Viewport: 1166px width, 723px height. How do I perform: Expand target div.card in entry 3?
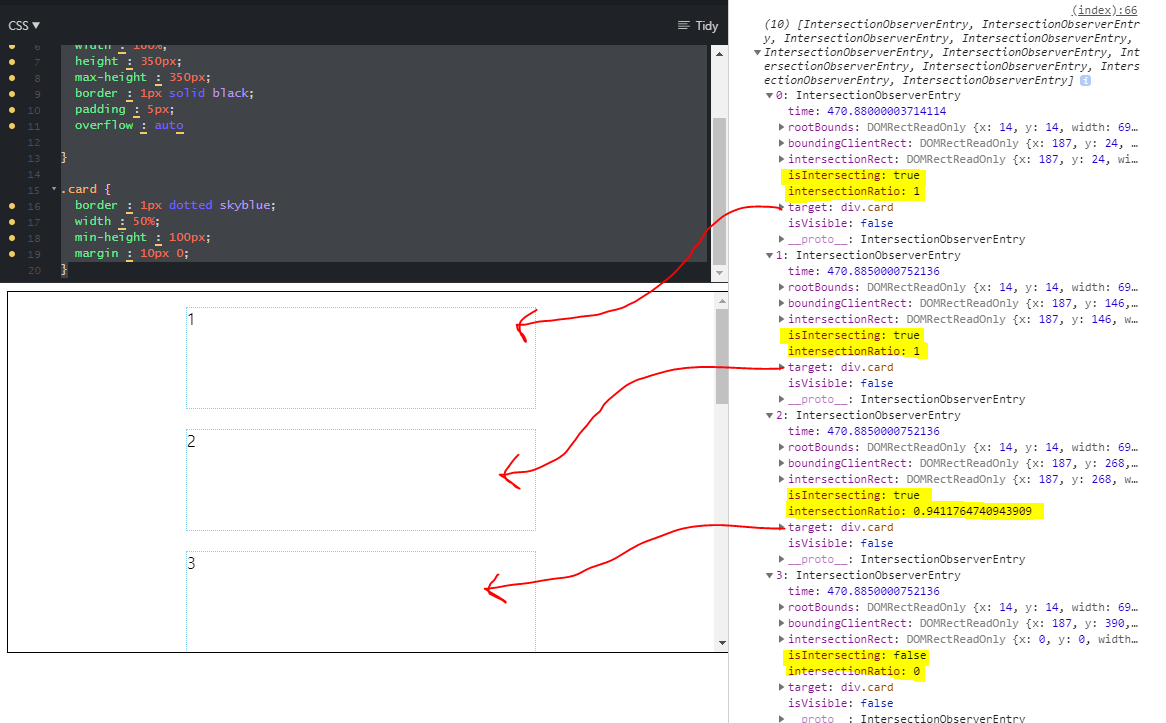[x=782, y=687]
